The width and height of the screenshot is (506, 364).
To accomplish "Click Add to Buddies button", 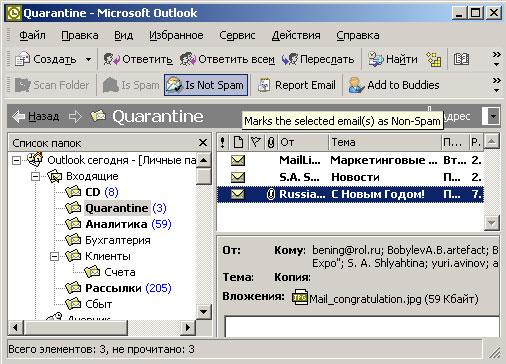I will click(394, 85).
